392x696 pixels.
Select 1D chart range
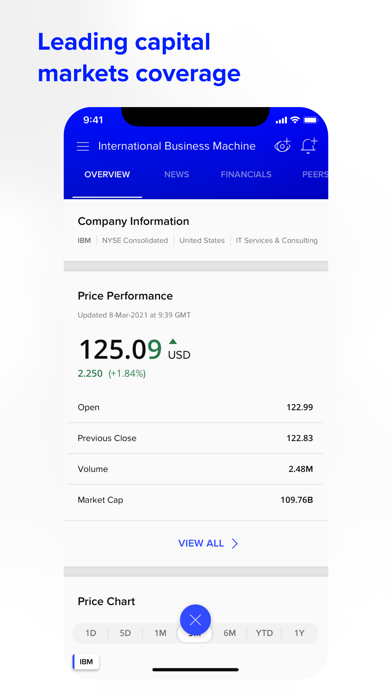tap(91, 633)
